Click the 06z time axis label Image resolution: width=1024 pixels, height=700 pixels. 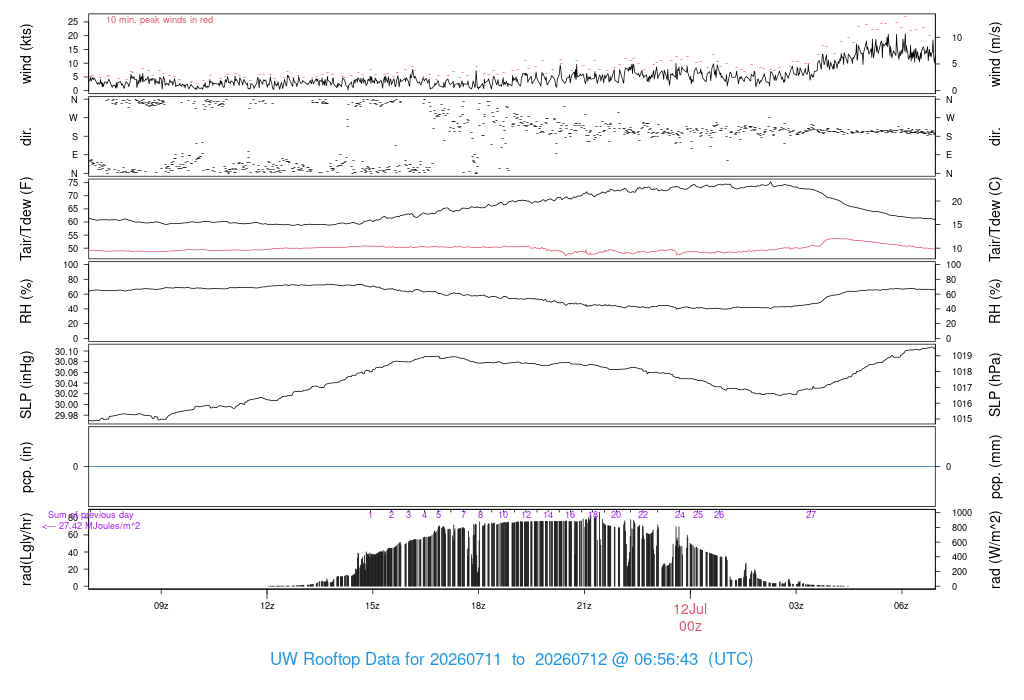click(901, 606)
